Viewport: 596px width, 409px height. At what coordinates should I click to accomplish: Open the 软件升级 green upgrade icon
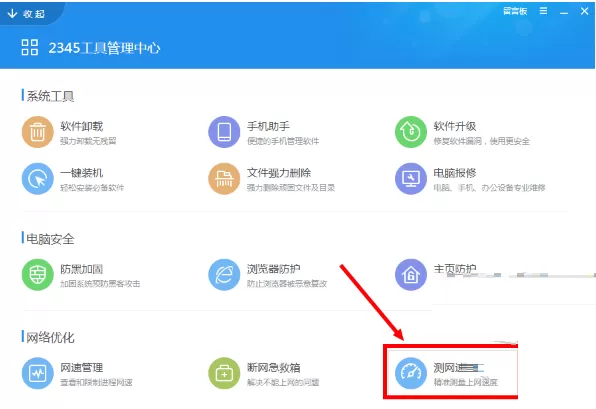pos(411,132)
